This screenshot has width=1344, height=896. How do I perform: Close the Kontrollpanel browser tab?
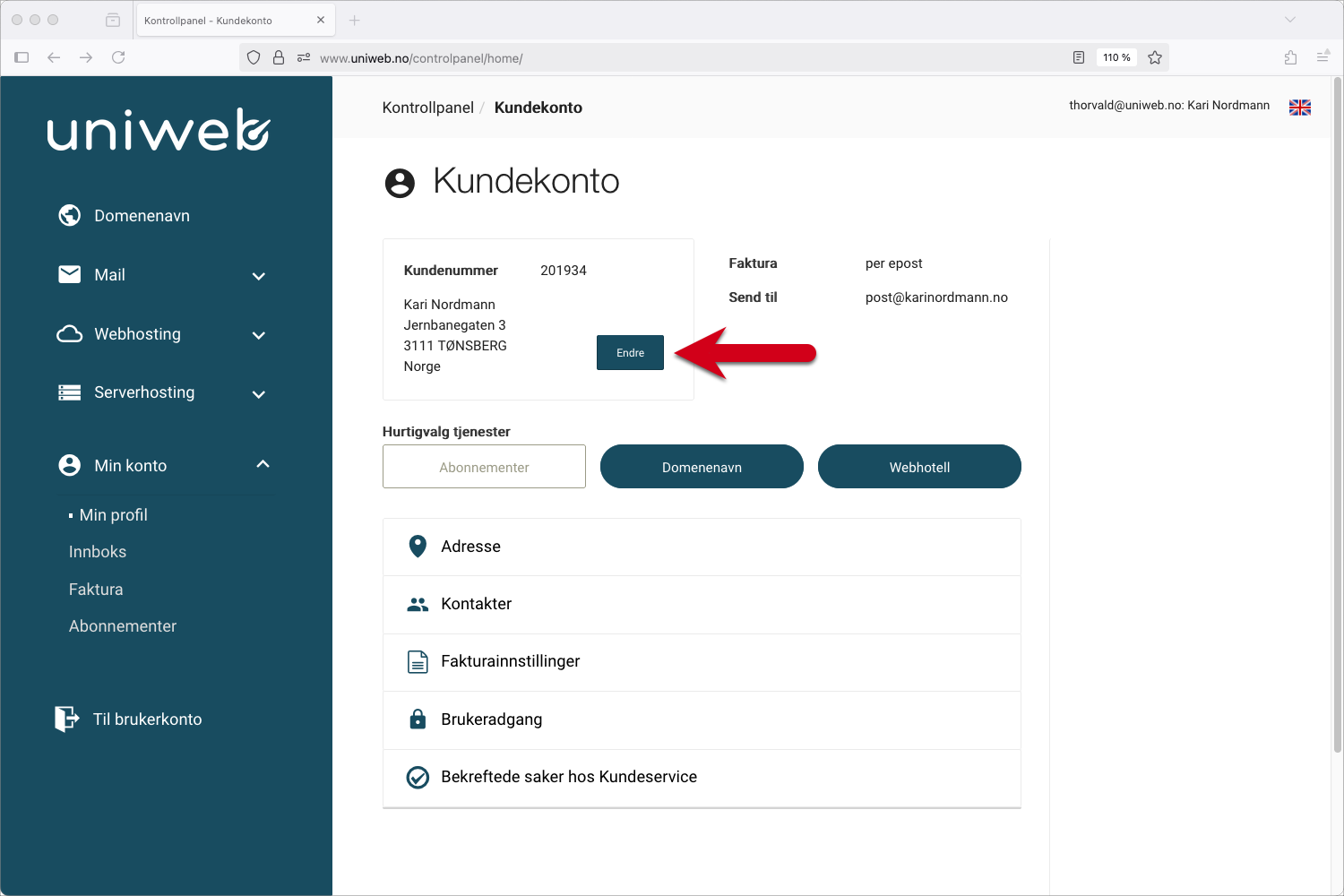(321, 20)
